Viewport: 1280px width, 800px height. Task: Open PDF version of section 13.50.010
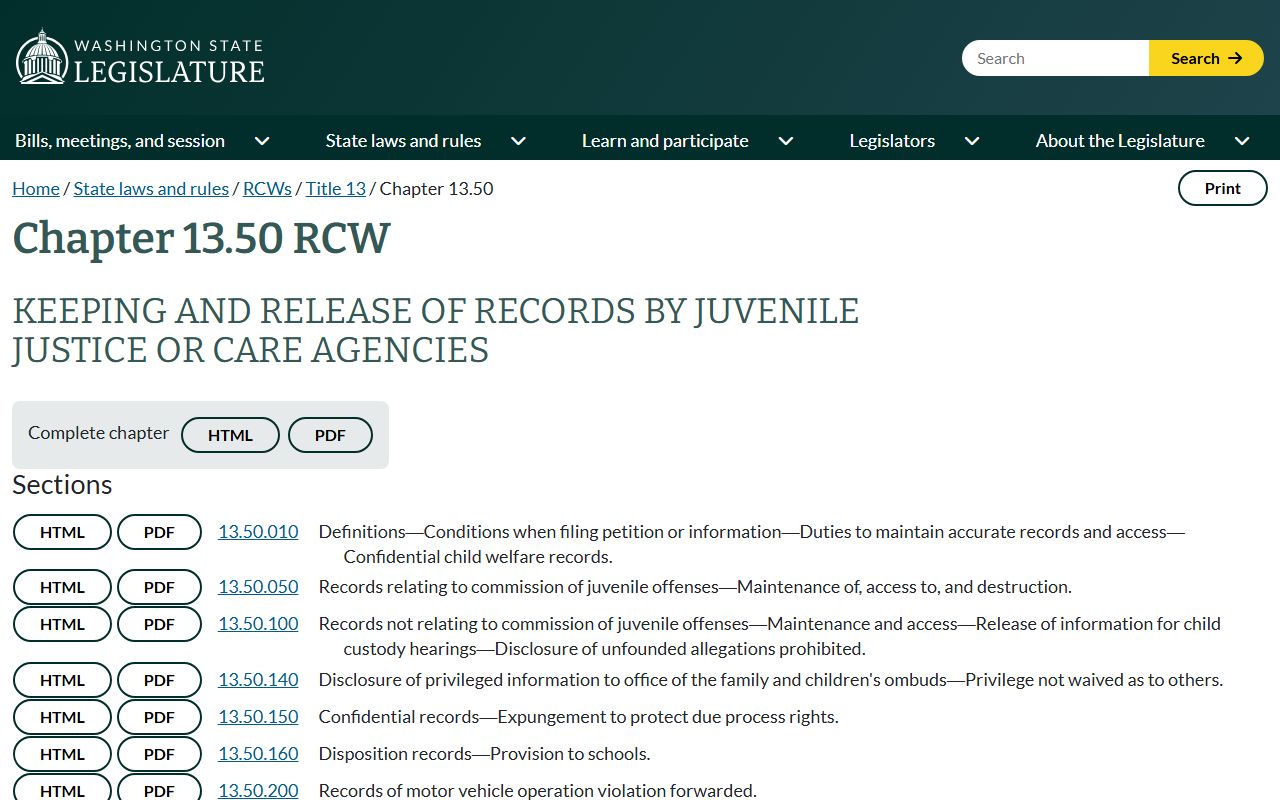(x=159, y=532)
